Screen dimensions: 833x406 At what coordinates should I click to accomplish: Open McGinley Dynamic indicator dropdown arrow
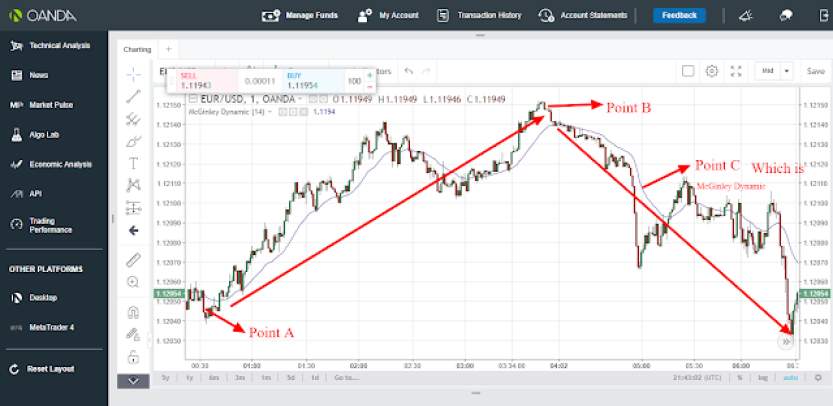click(270, 112)
